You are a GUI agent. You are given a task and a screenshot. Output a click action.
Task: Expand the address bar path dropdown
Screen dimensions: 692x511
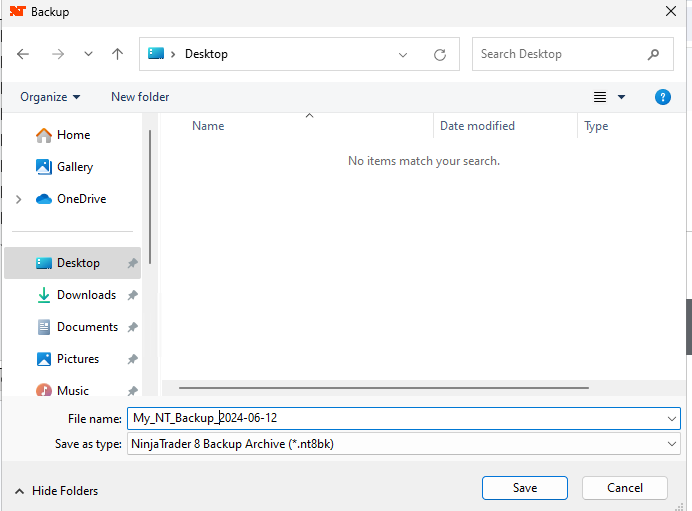[403, 54]
